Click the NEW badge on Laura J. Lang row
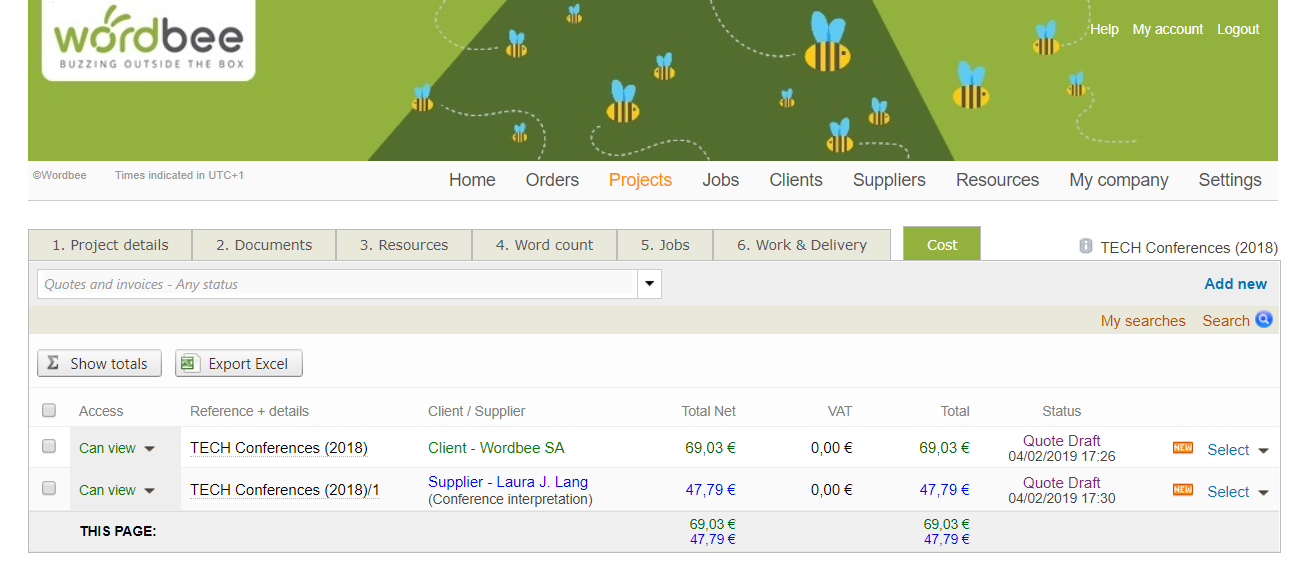This screenshot has width=1298, height=576. click(1183, 490)
